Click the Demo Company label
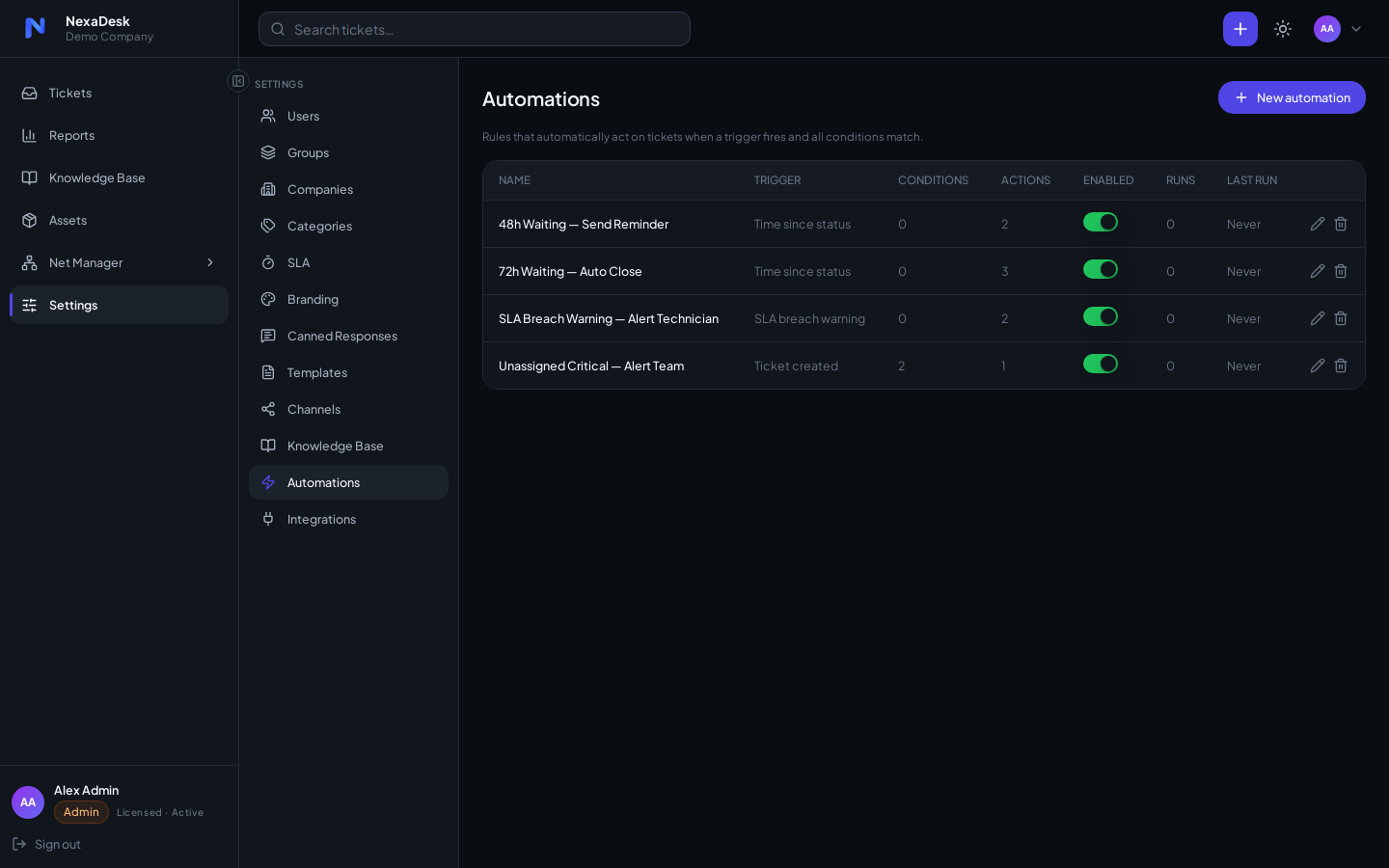1389x868 pixels. (x=109, y=37)
